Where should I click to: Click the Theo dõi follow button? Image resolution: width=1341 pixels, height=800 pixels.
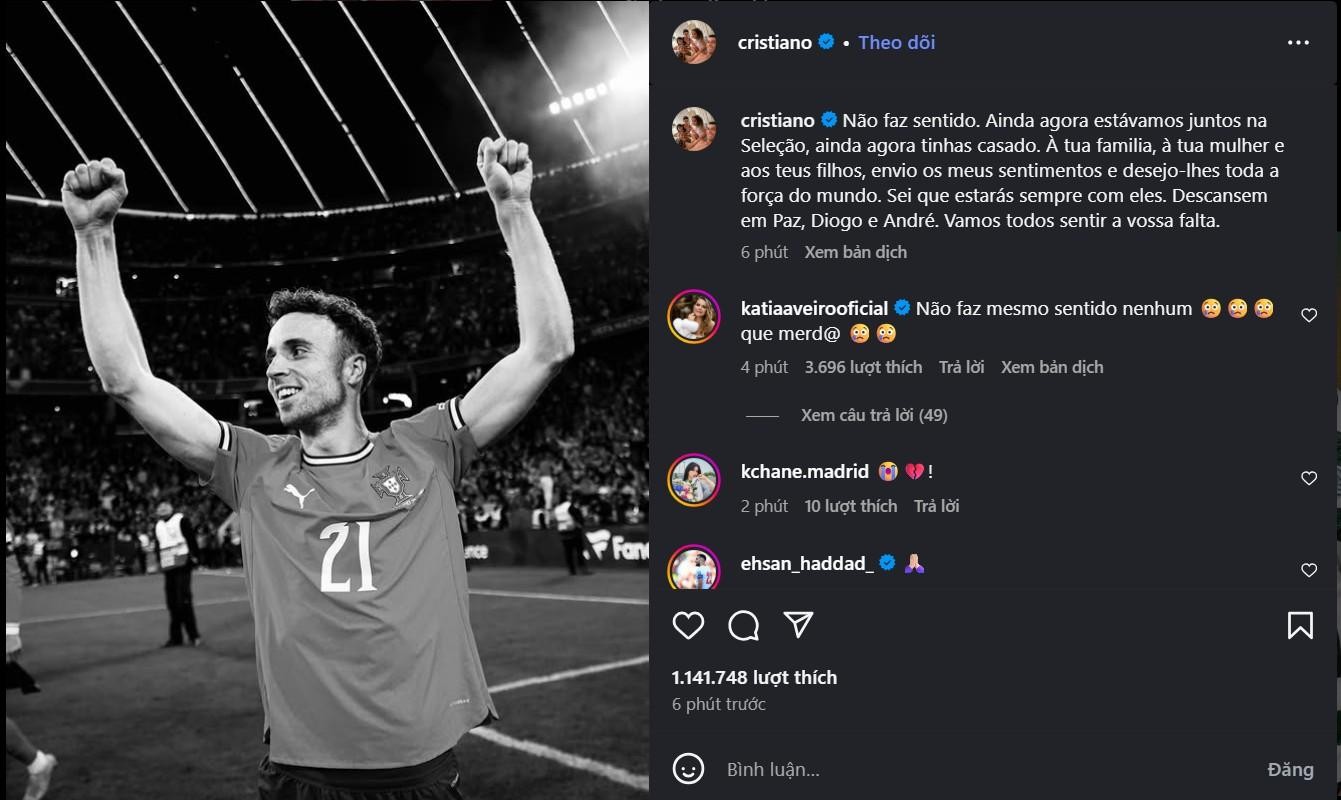(x=896, y=43)
